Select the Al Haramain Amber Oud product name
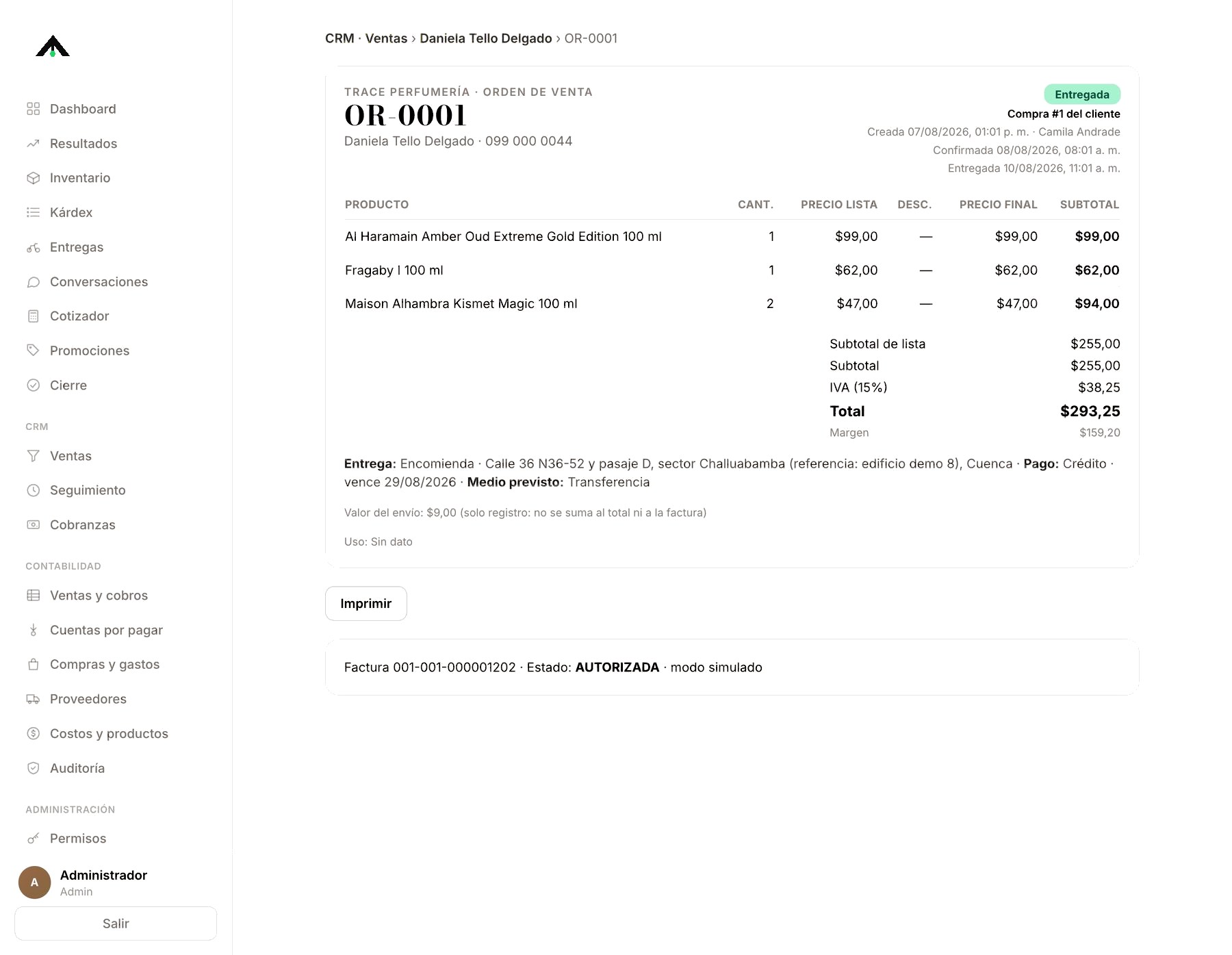1232x955 pixels. click(503, 236)
